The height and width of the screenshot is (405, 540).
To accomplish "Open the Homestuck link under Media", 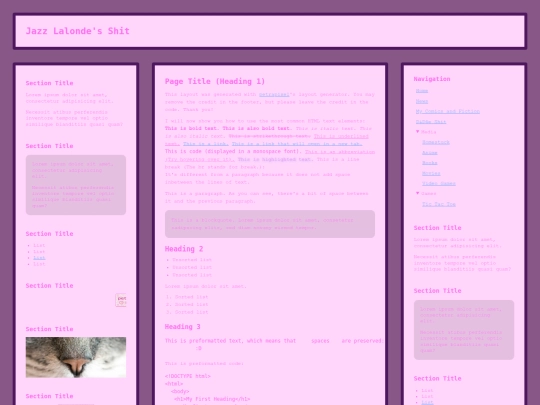I will coord(436,142).
